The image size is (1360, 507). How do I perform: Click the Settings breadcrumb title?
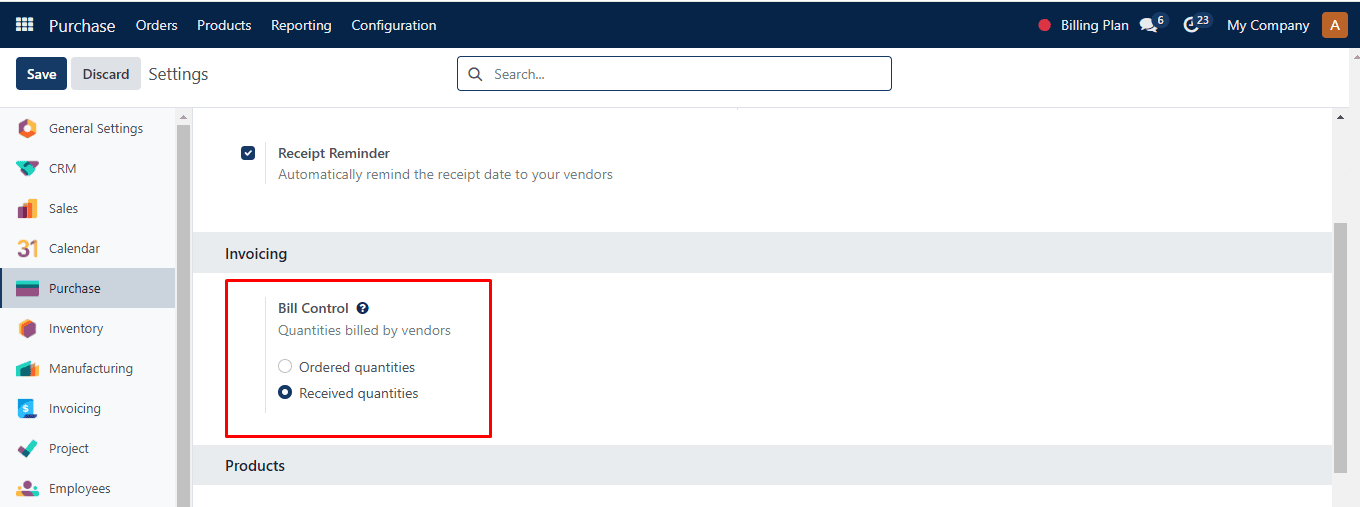178,74
